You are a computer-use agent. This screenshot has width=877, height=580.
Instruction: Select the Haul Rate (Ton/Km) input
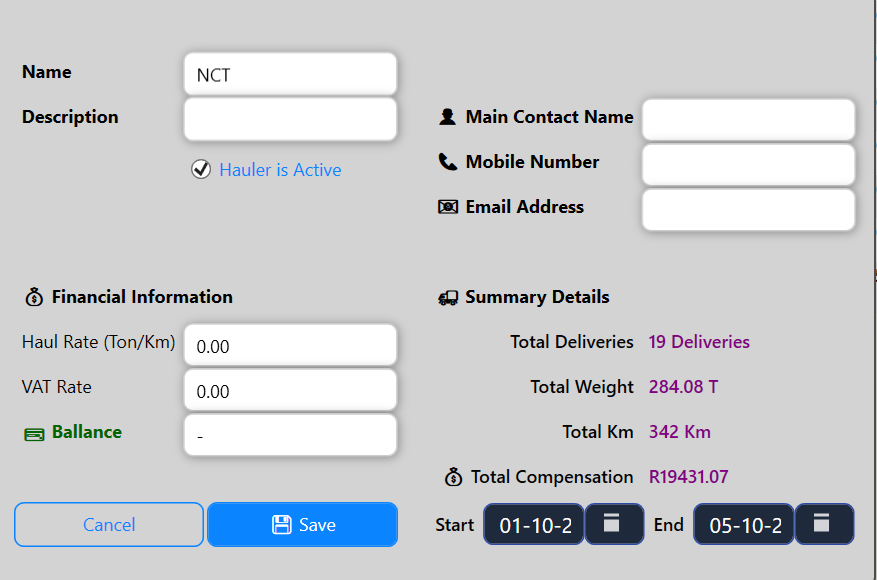click(x=290, y=345)
